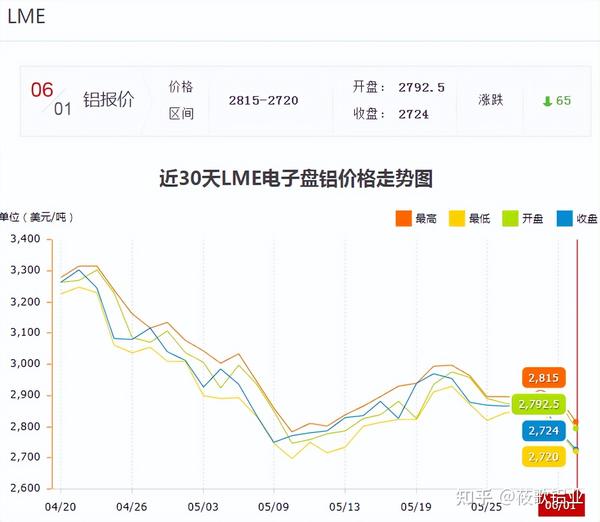The width and height of the screenshot is (600, 522).
Task: Click the 05/03 x-axis date label
Action: pyautogui.click(x=203, y=507)
